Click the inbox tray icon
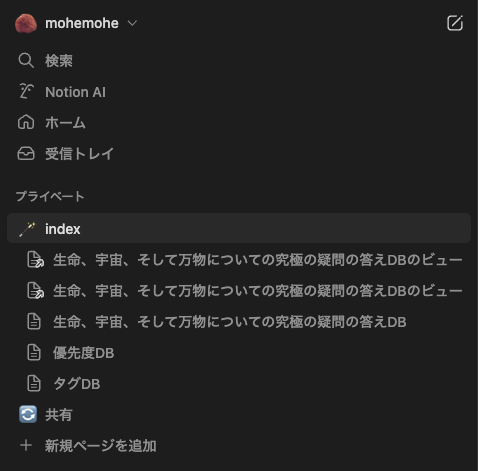478x471 pixels. point(26,154)
